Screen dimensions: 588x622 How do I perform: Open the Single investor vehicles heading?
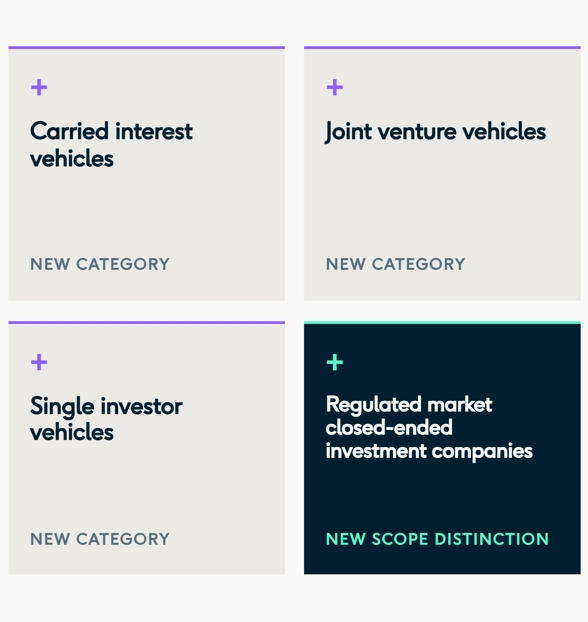click(106, 419)
